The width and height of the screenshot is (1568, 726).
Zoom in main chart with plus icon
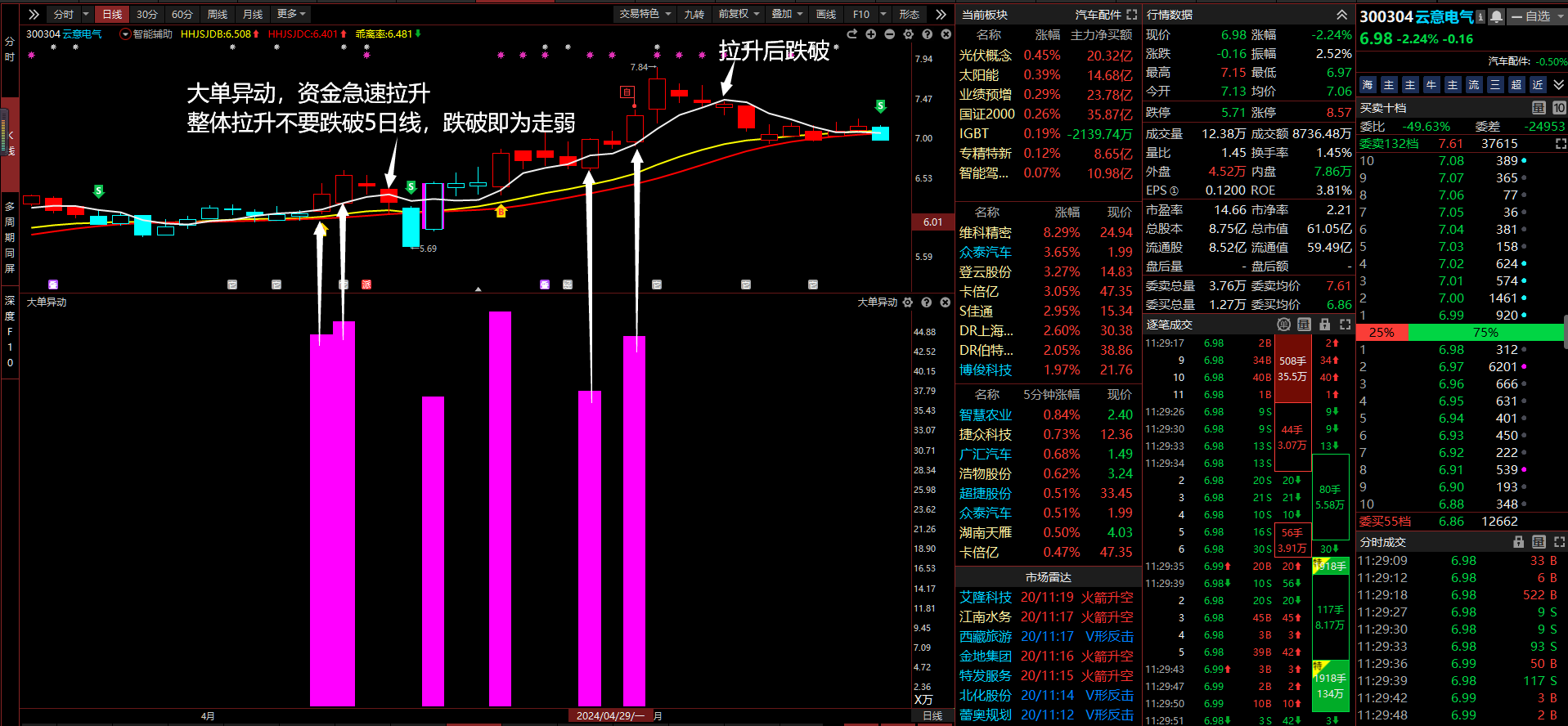(871, 34)
